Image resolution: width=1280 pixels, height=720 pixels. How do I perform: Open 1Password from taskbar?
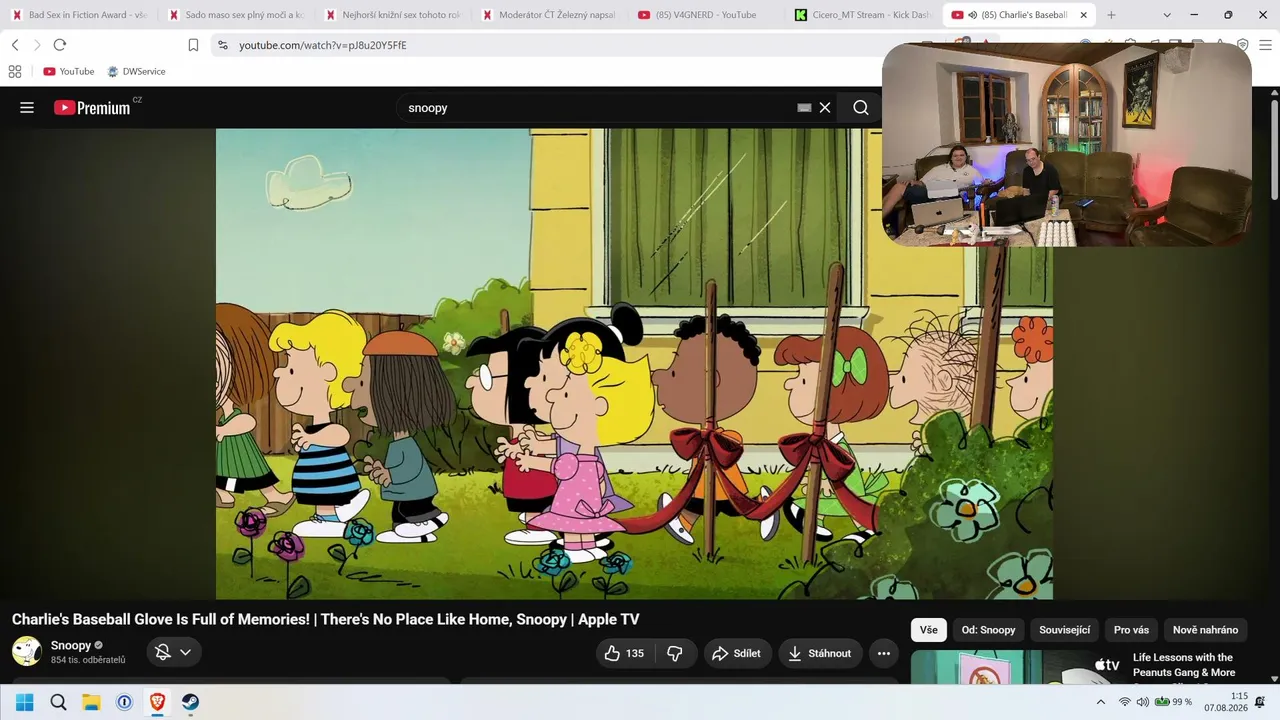(124, 702)
